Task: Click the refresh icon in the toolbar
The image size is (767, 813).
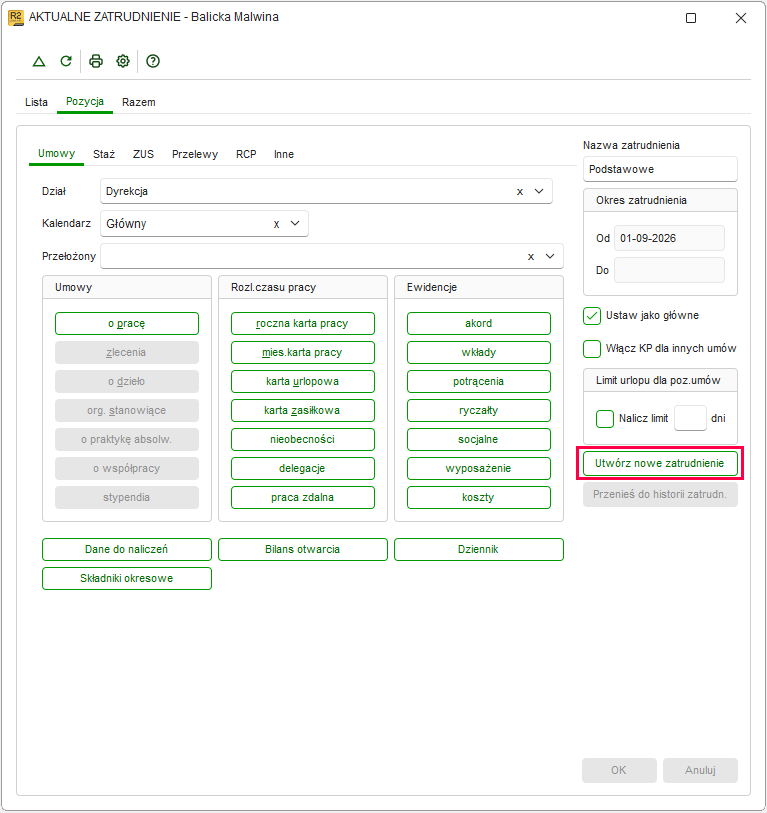Action: [x=66, y=61]
